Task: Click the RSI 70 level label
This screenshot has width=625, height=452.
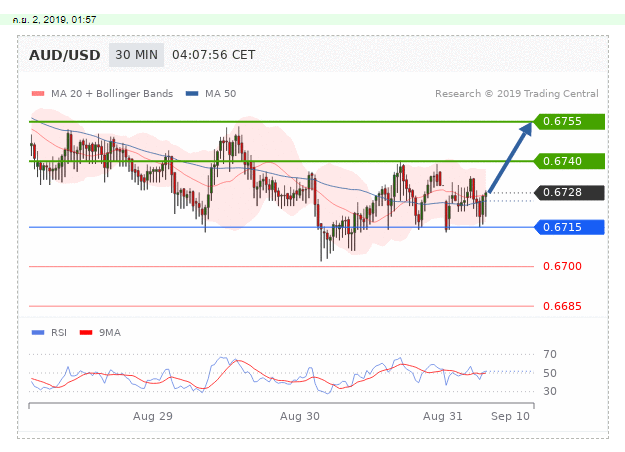Action: pos(550,354)
